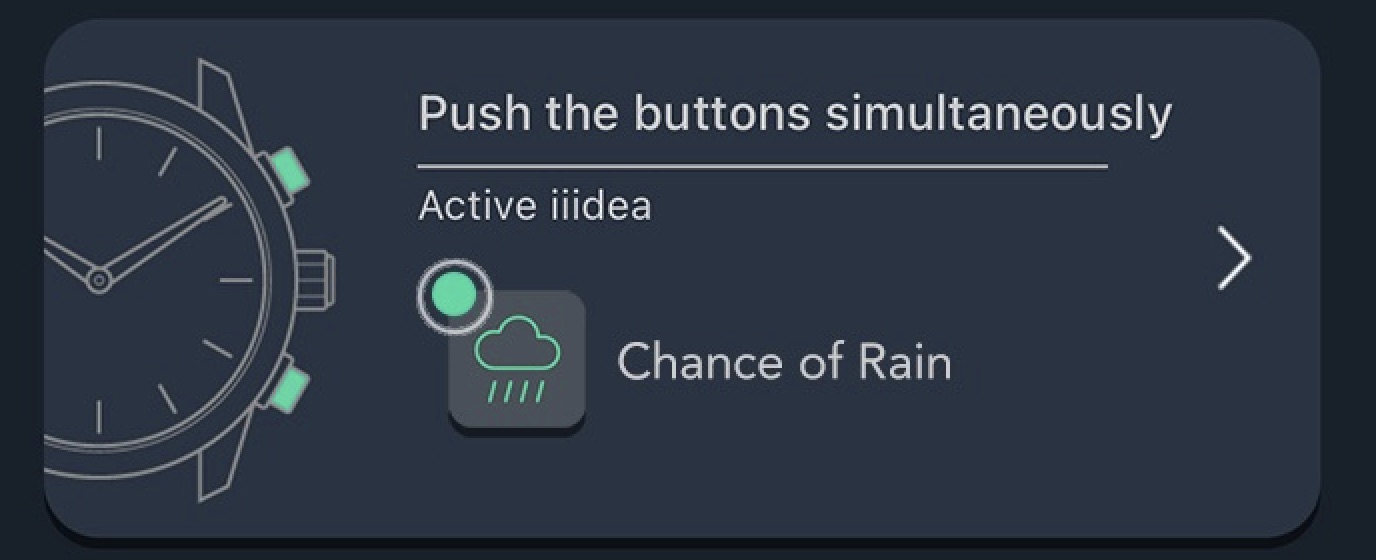Click the Push the buttons simultaneously heading
This screenshot has height=560, width=1376.
pos(794,113)
